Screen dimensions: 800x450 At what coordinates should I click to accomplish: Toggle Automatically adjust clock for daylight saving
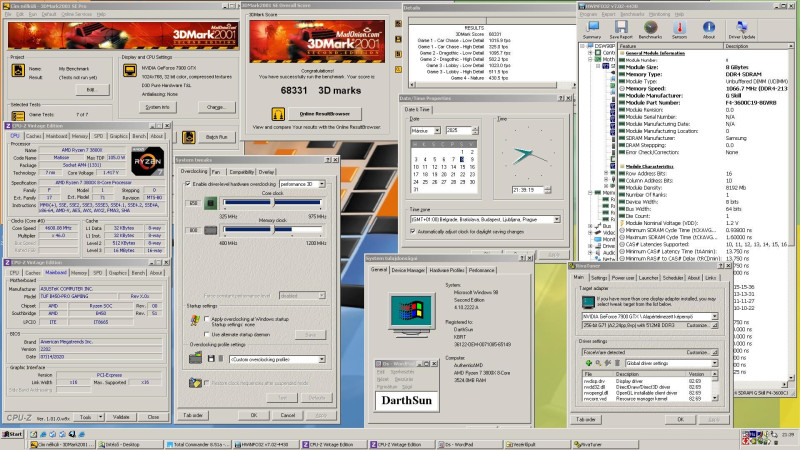(x=413, y=232)
